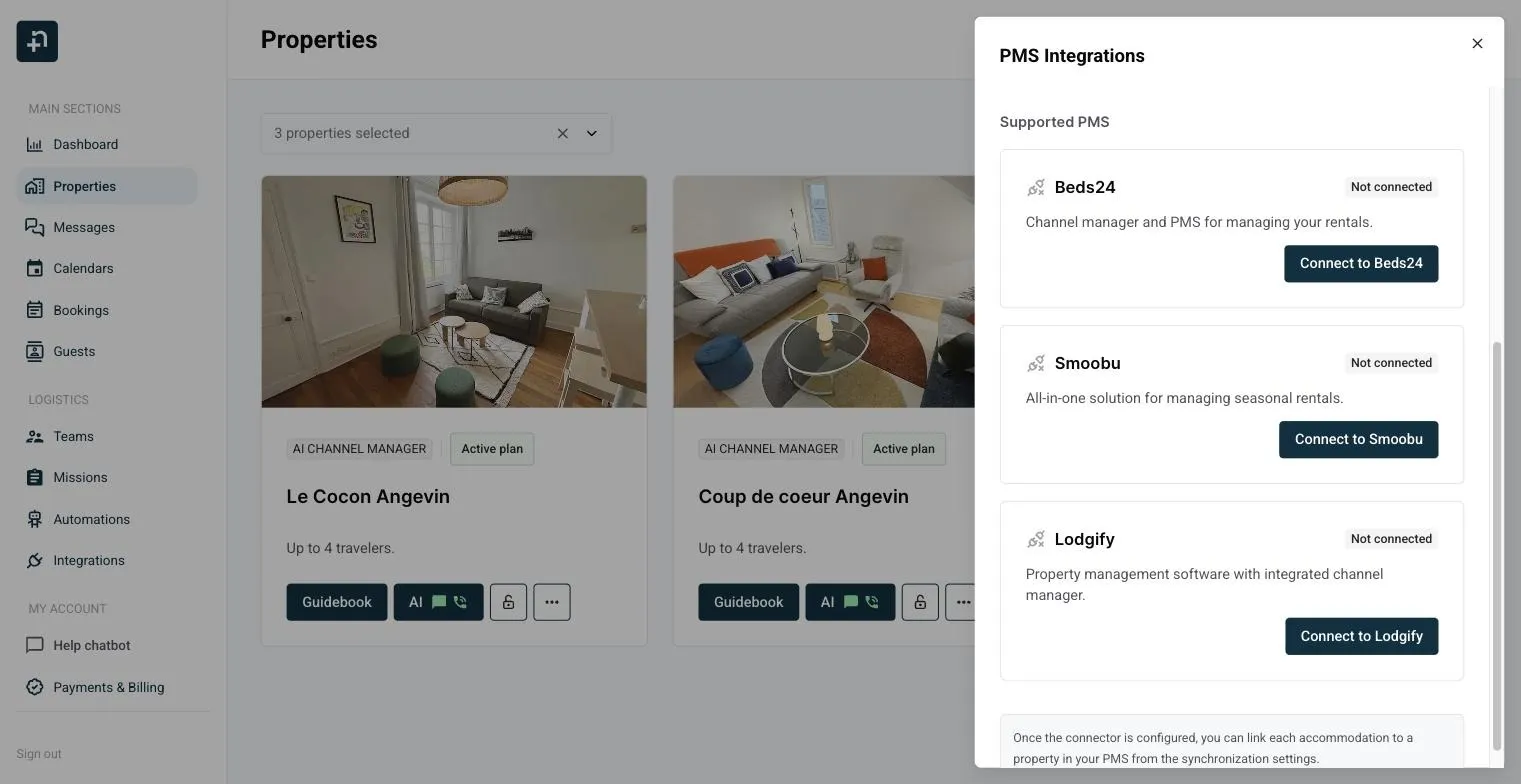Open the Help chatbot
This screenshot has height=784, width=1521.
coord(106,645)
